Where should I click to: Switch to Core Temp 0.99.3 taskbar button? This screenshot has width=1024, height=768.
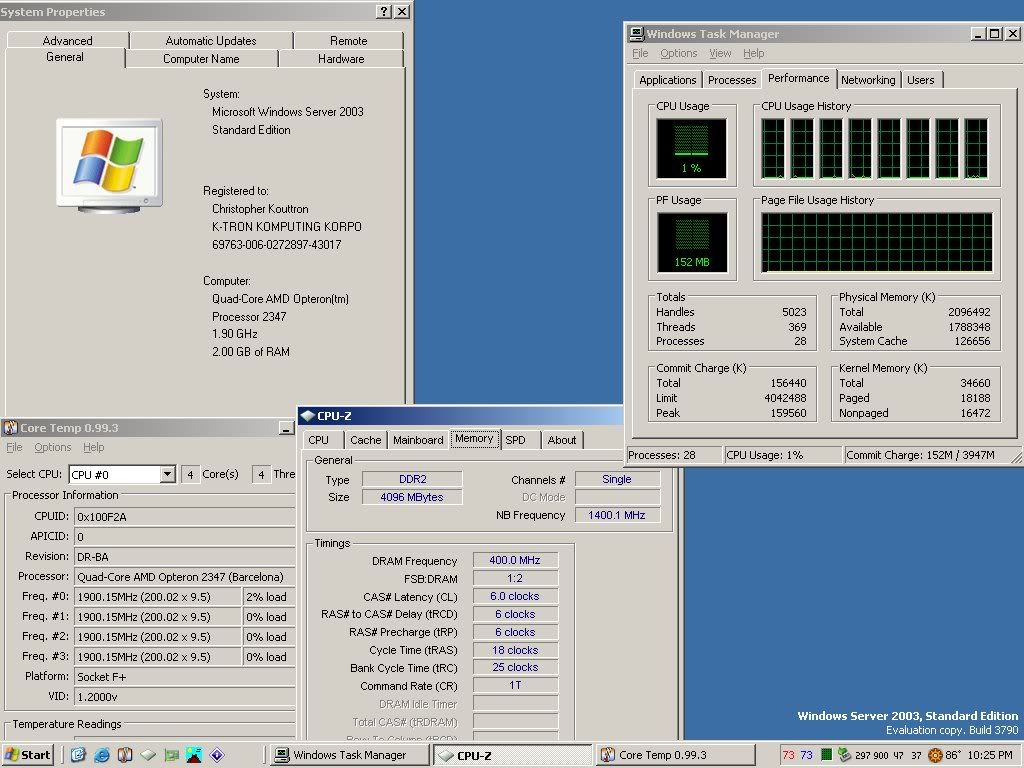pyautogui.click(x=675, y=755)
